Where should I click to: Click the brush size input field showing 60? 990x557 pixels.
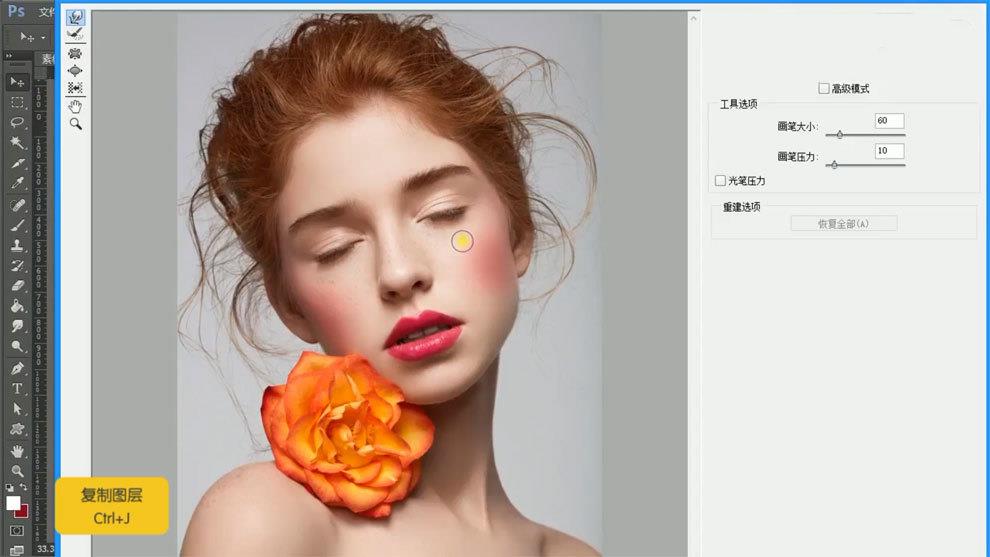[x=888, y=120]
